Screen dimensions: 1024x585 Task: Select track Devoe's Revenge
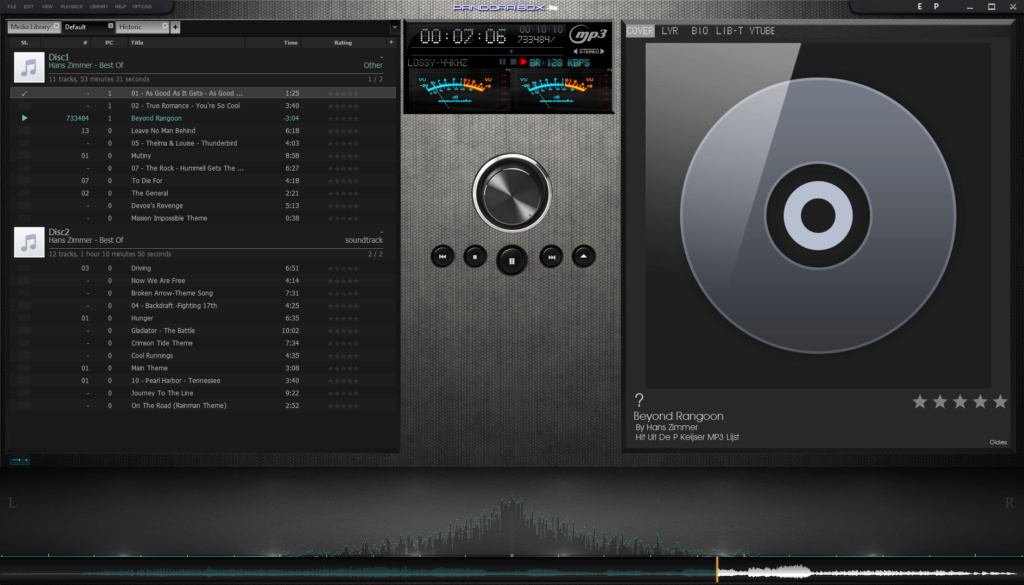(202, 206)
